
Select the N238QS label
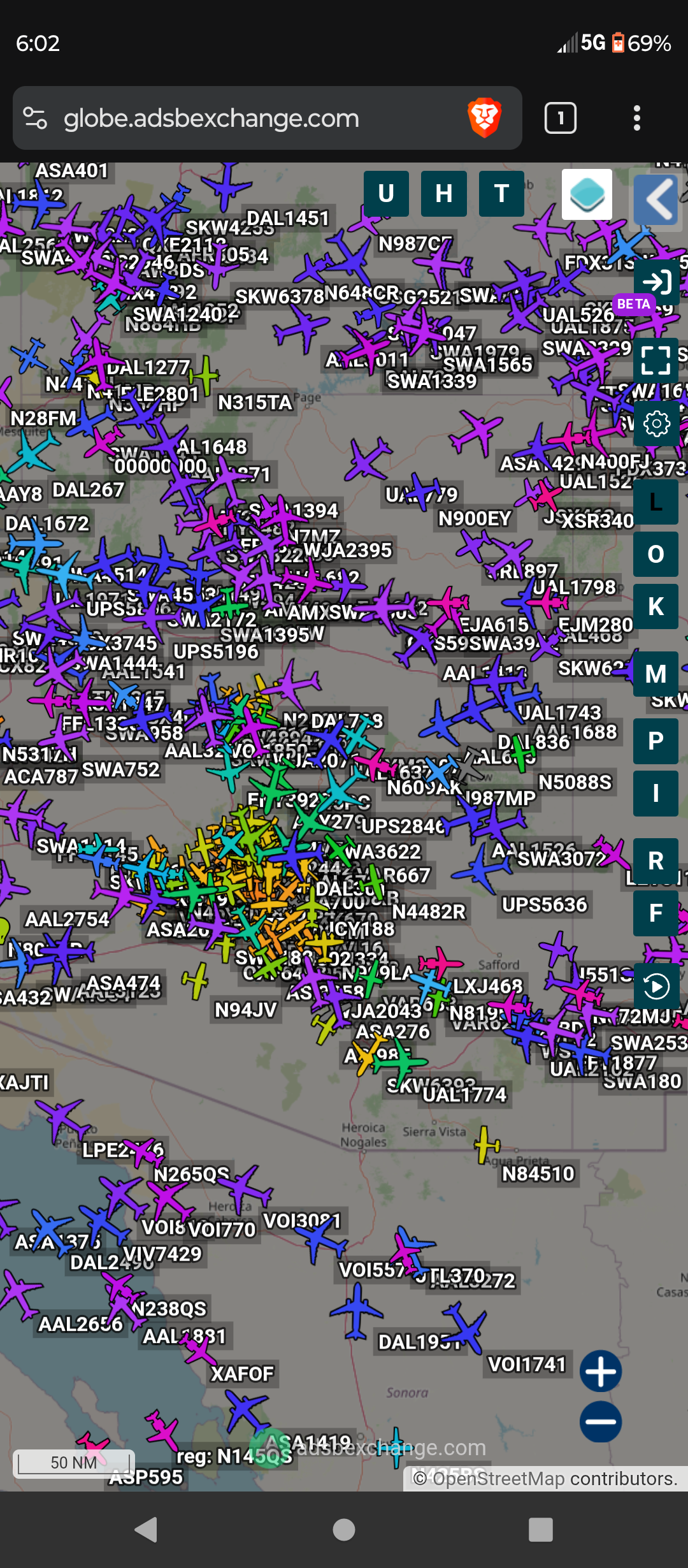point(169,1309)
